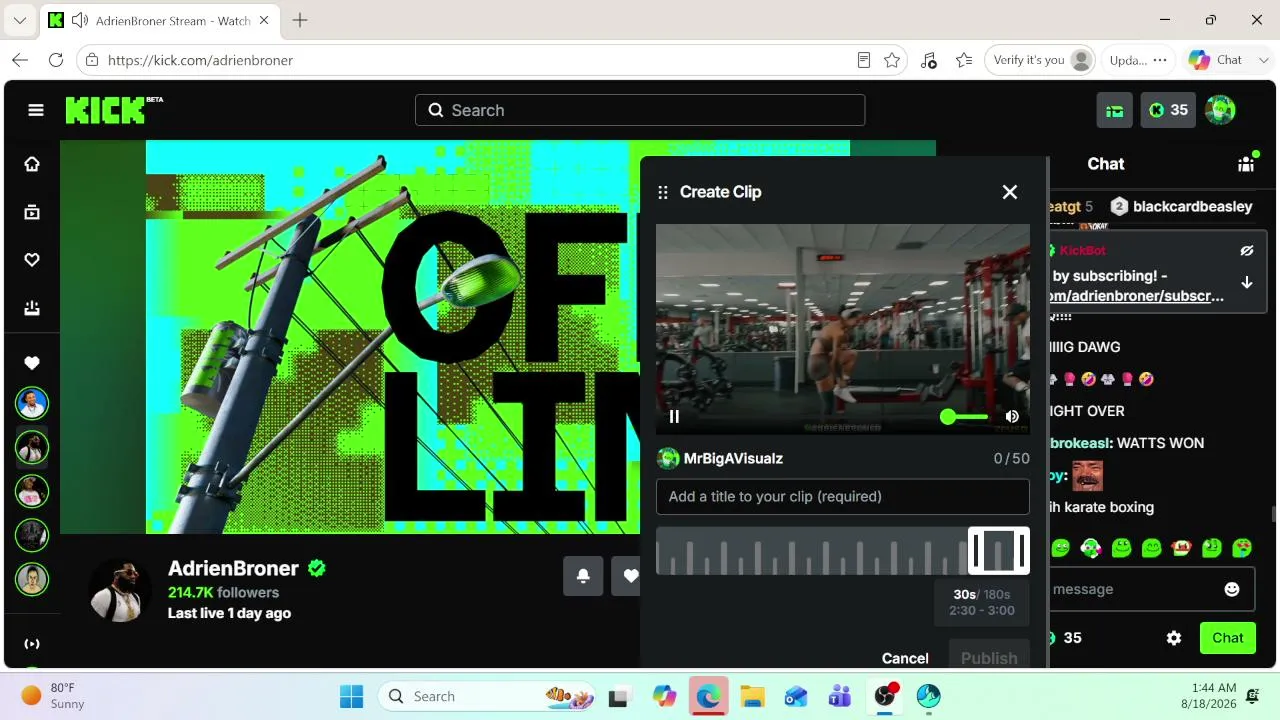Mute the clip preview speaker icon

[x=1012, y=417]
